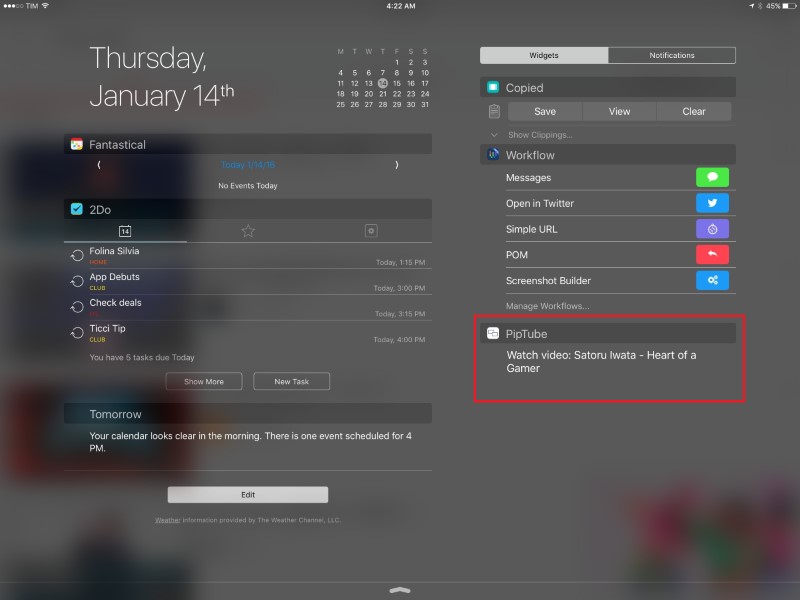Tap the purple Simple URL workflow icon
Screen dimensions: 800x600
point(712,229)
